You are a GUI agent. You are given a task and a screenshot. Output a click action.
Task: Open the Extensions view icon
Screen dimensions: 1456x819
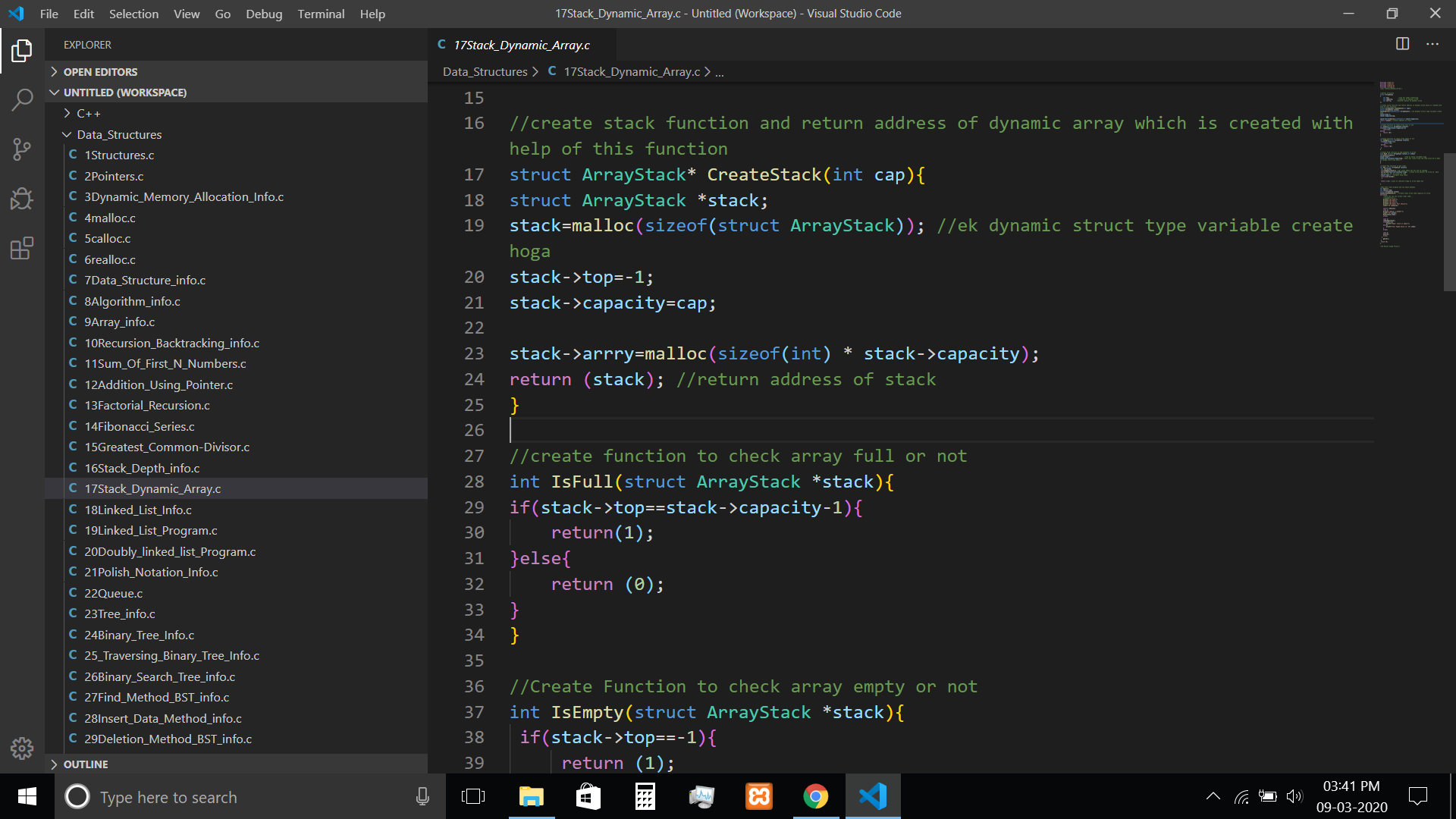point(22,248)
